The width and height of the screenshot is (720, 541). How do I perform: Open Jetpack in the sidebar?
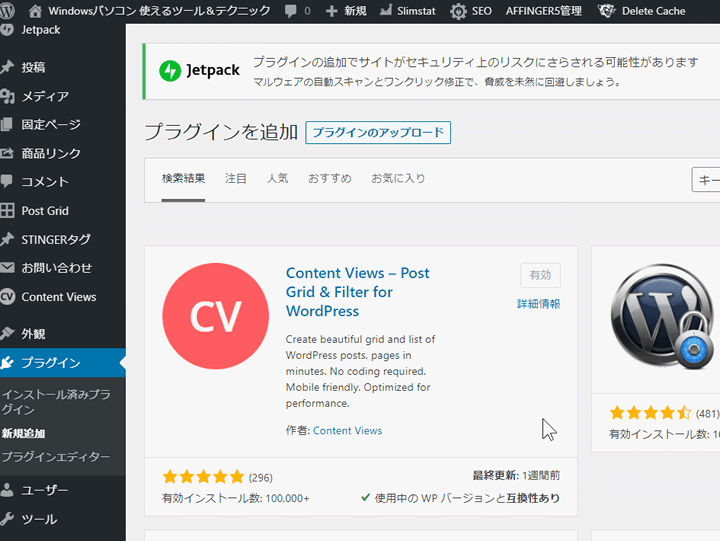pos(41,30)
